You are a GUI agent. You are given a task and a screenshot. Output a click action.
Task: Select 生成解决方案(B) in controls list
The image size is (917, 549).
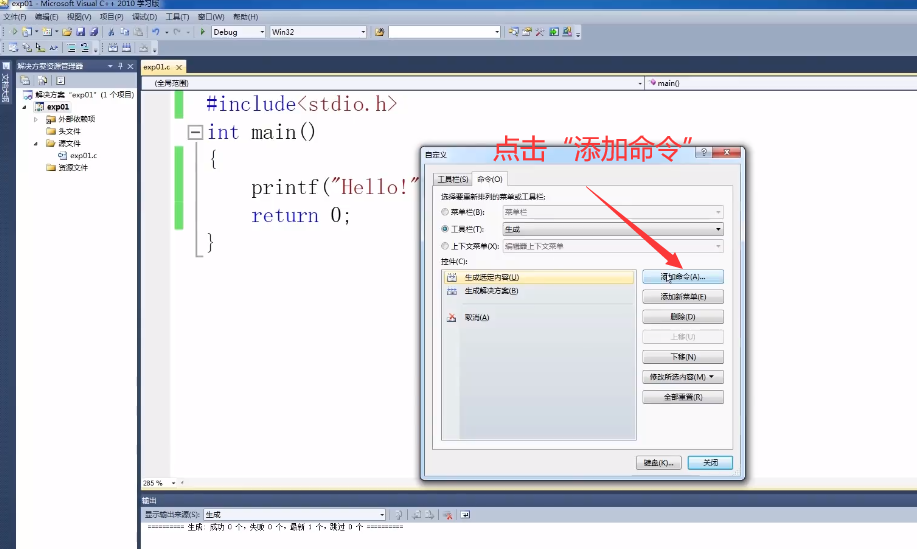tap(539, 291)
